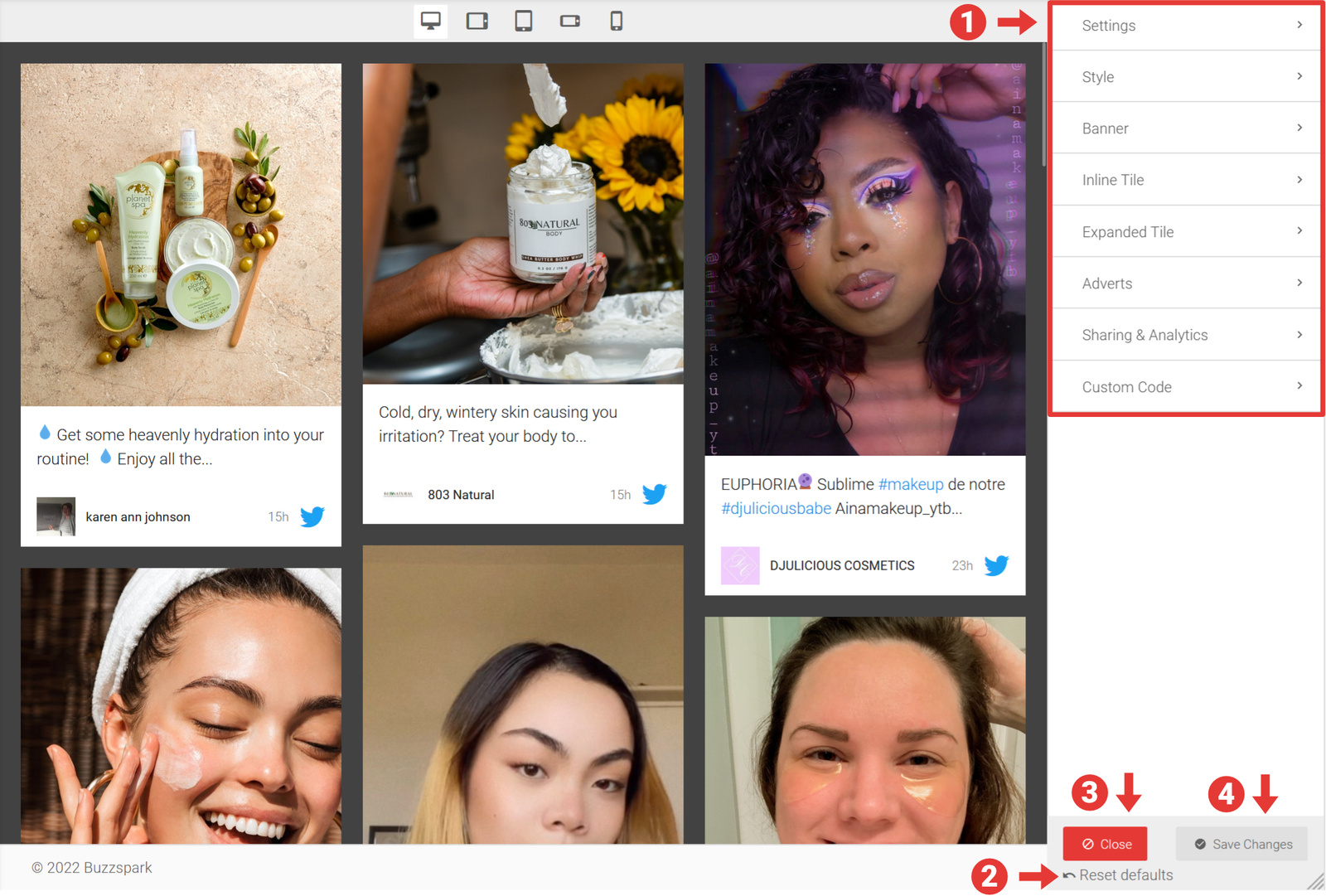1326x896 pixels.
Task: Click the red Close button
Action: (1106, 844)
